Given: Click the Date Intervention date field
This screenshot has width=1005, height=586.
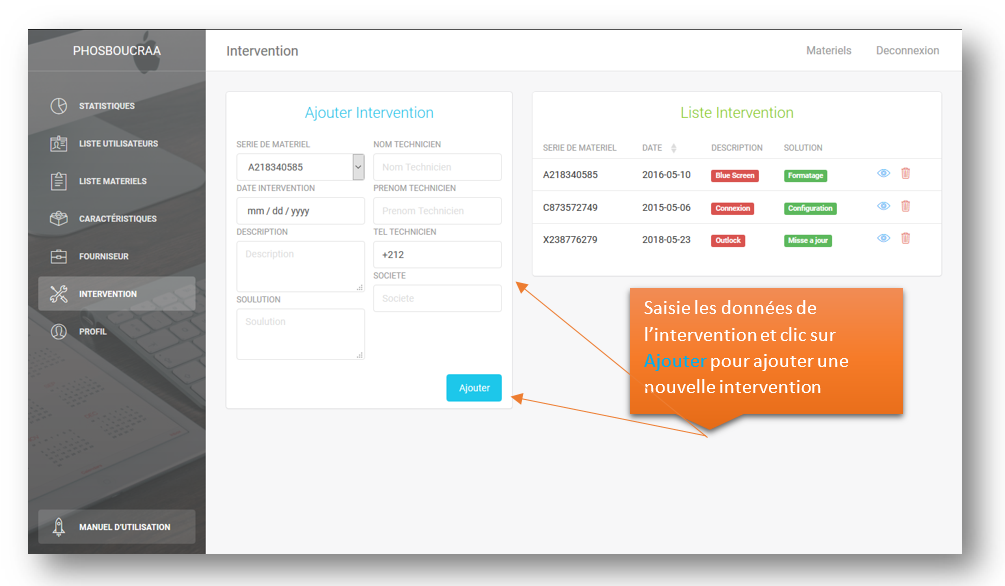Looking at the screenshot, I should (301, 211).
